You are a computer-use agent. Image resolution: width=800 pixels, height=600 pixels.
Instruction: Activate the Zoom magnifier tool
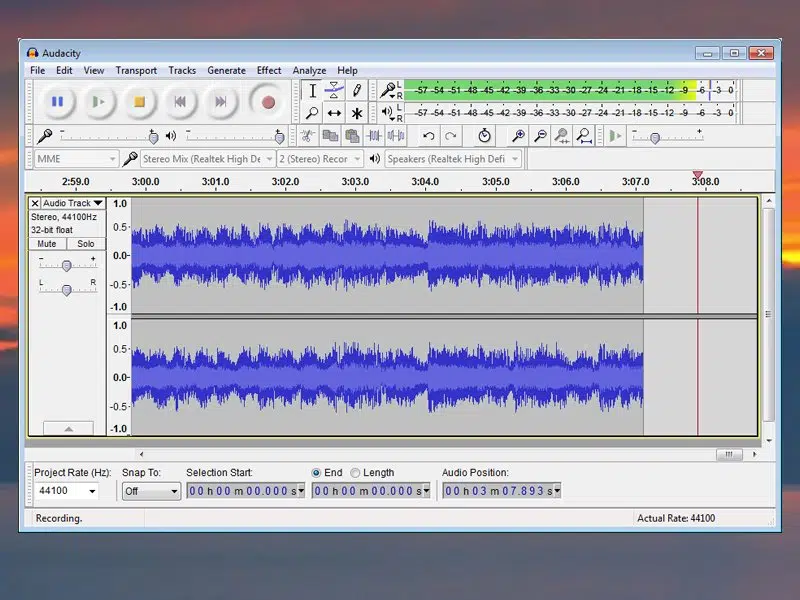(x=312, y=113)
